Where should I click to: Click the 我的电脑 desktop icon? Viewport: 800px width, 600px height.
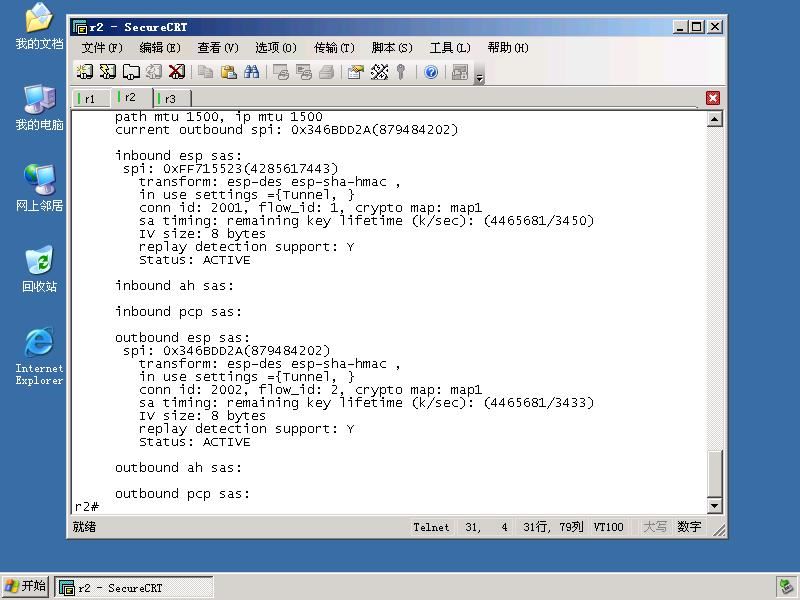(x=39, y=107)
